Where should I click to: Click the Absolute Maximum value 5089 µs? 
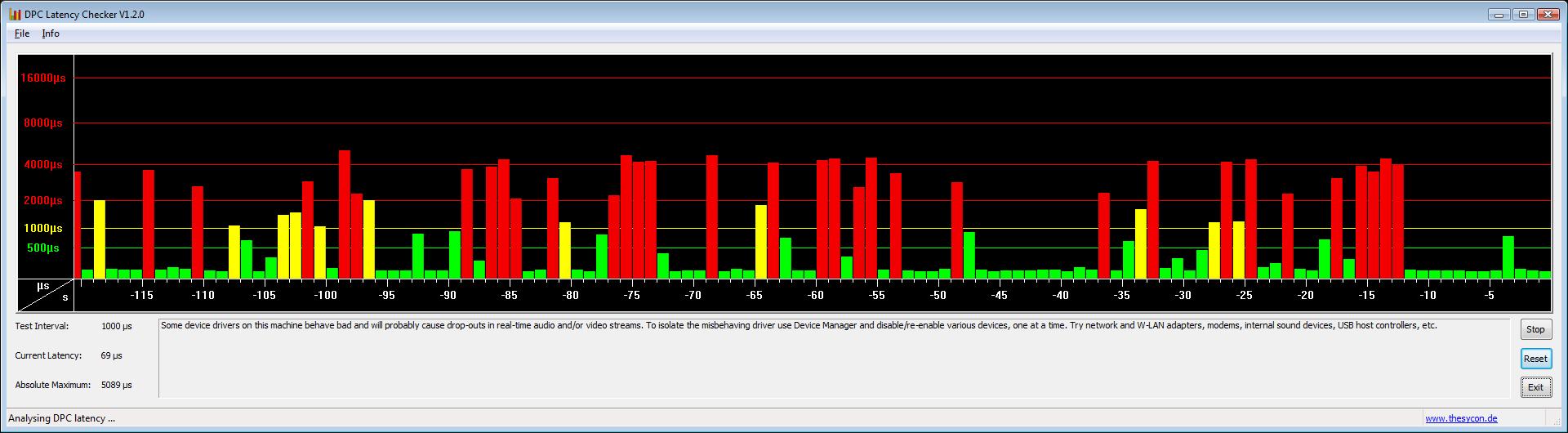tap(117, 385)
